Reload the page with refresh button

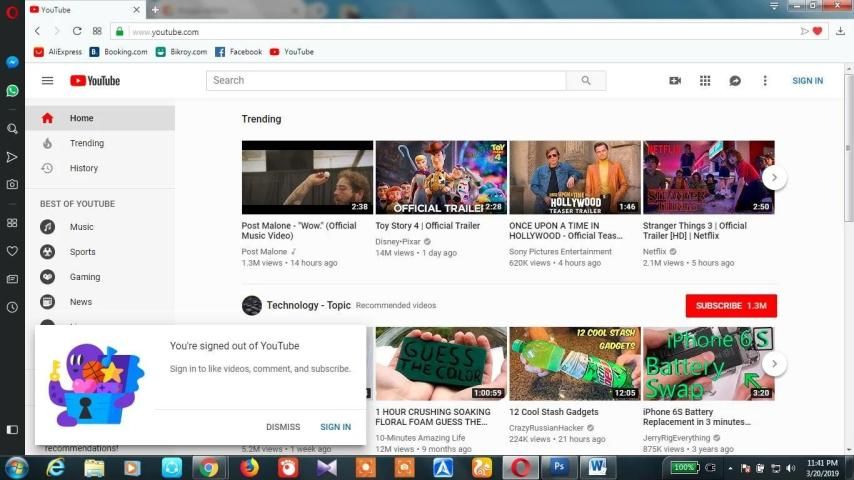(x=77, y=31)
